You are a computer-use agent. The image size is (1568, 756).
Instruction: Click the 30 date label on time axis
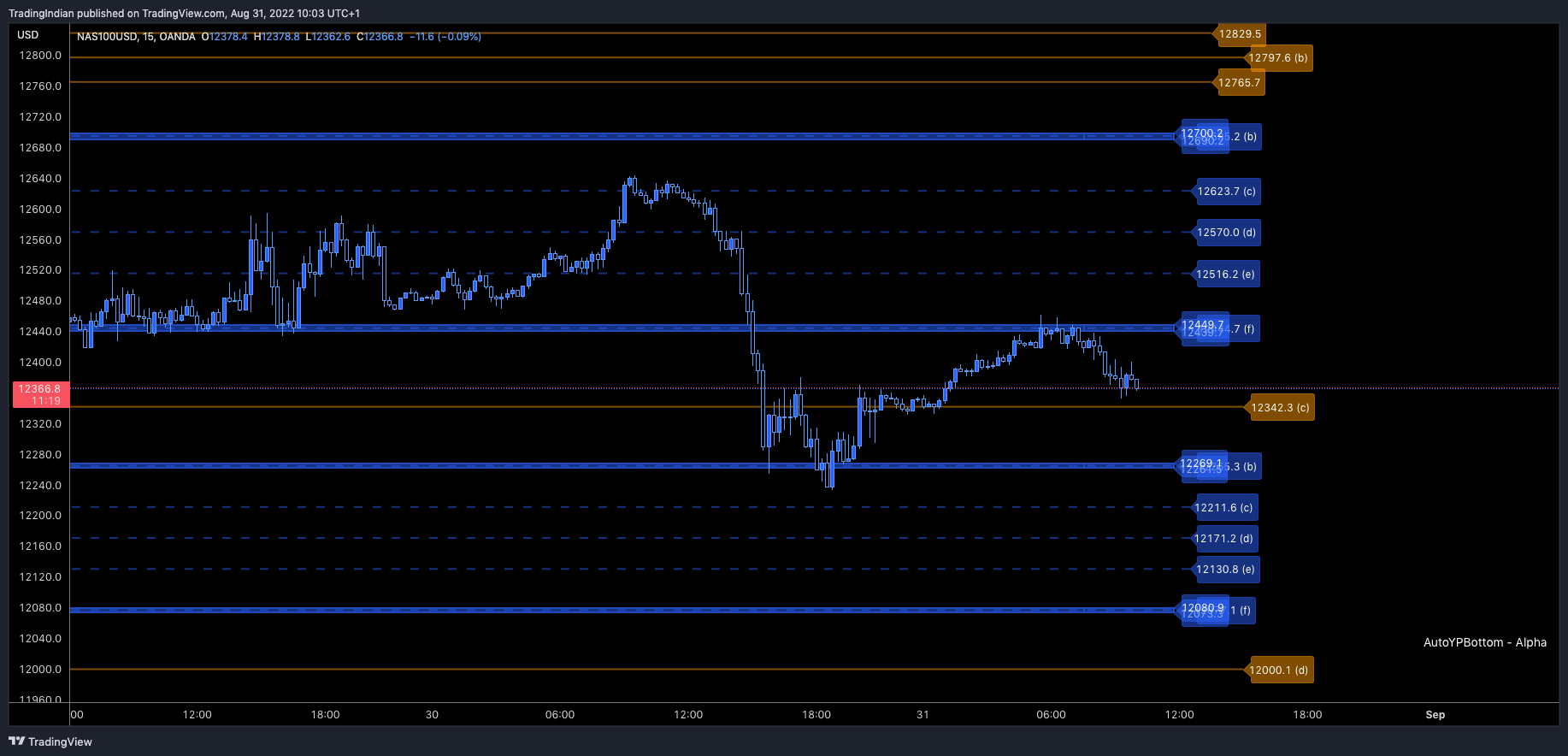[432, 715]
